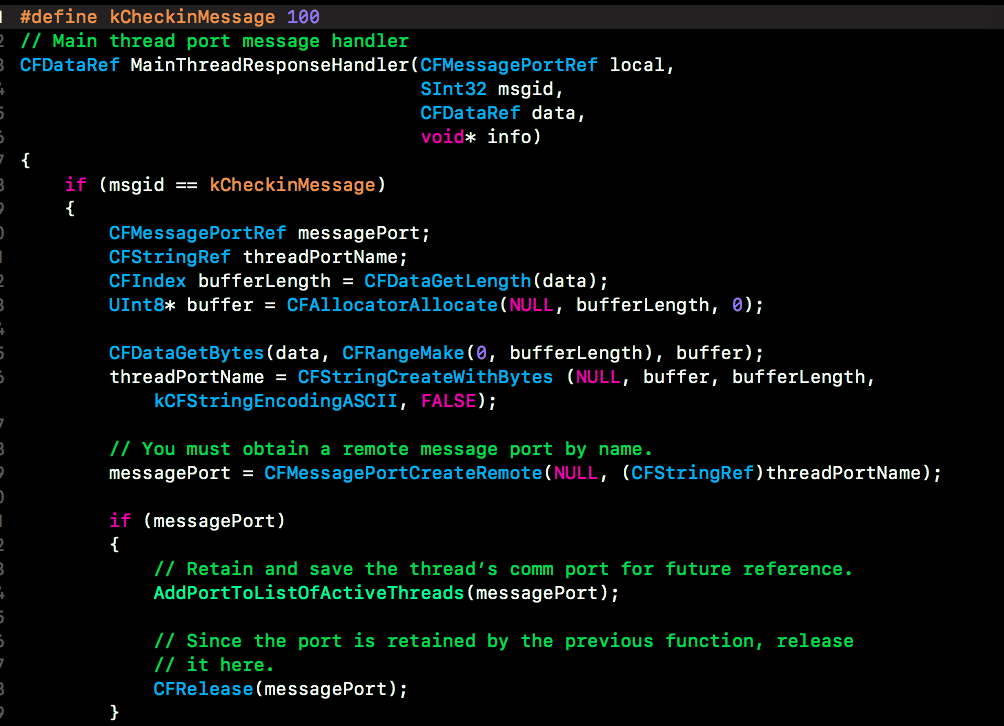Click the CFDataGetLength function call
This screenshot has height=726, width=1004.
pos(448,281)
